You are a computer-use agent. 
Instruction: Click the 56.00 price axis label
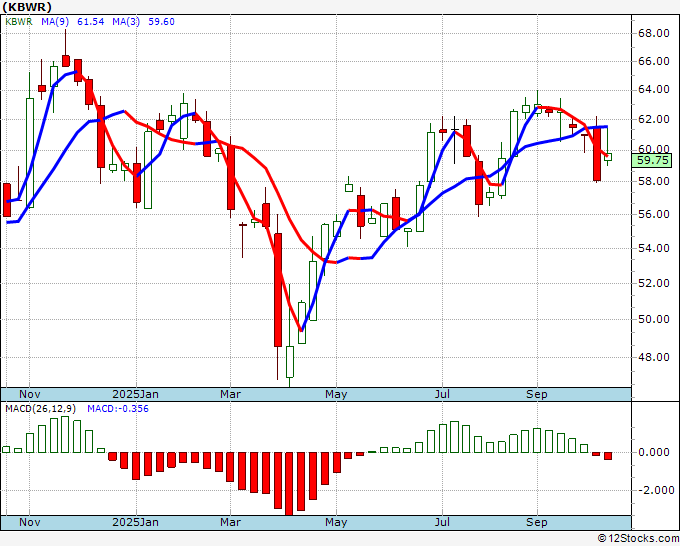pos(654,214)
